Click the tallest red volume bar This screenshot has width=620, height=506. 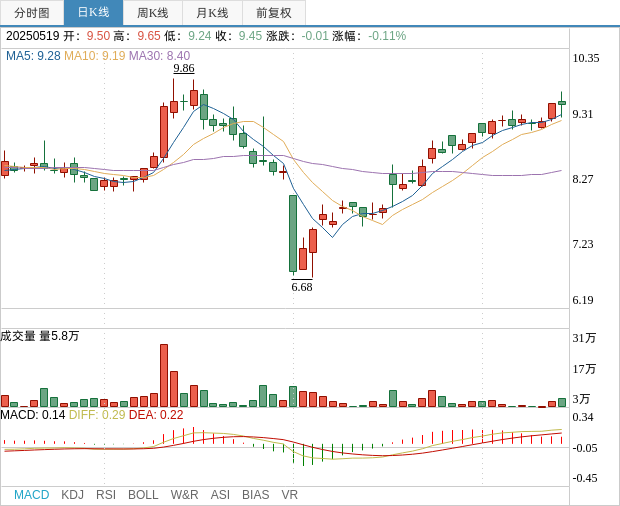[164, 375]
